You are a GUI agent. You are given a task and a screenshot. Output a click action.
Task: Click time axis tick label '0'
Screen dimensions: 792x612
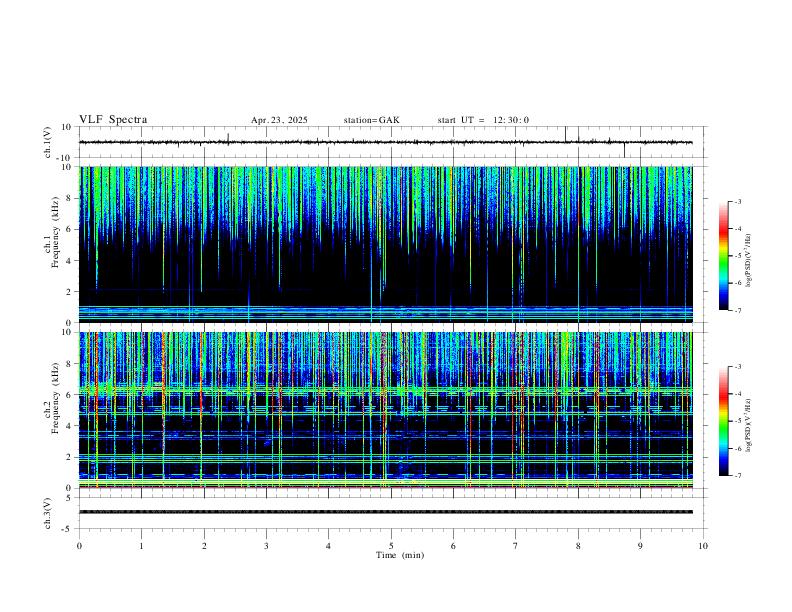(x=79, y=546)
